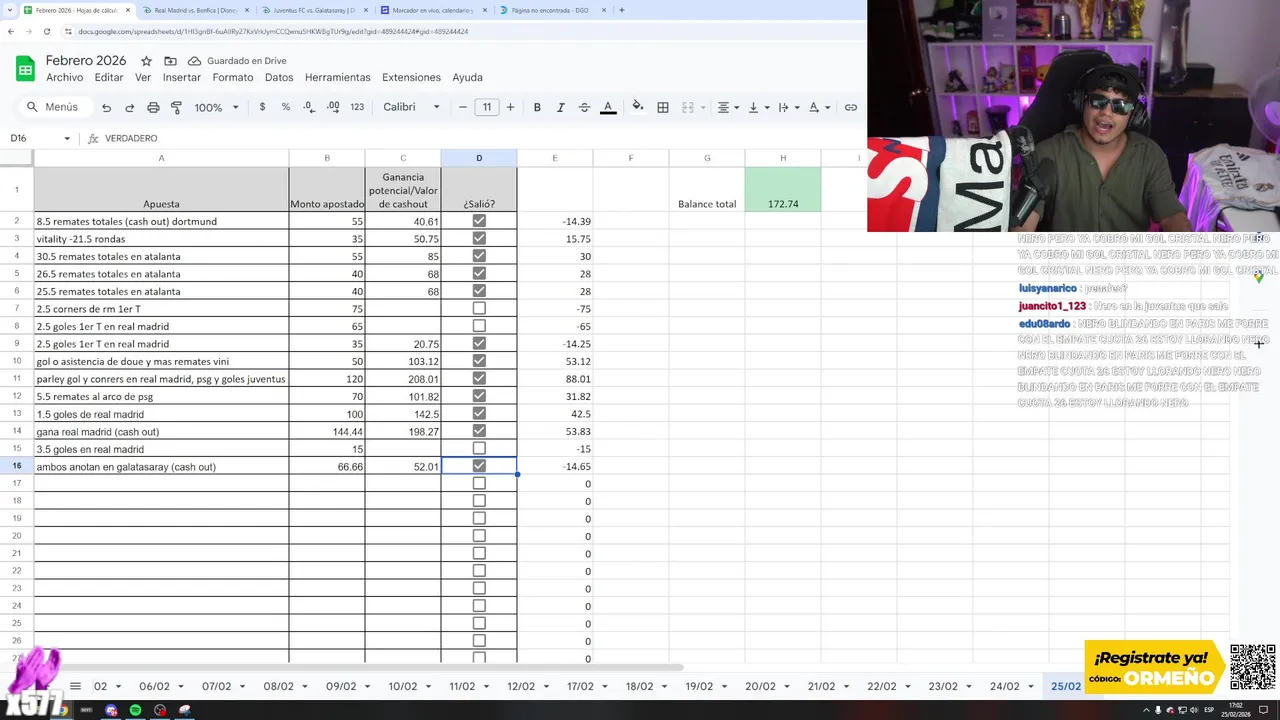This screenshot has height=720, width=1280.
Task: Check the empty row 17 checkbox
Action: click(479, 483)
